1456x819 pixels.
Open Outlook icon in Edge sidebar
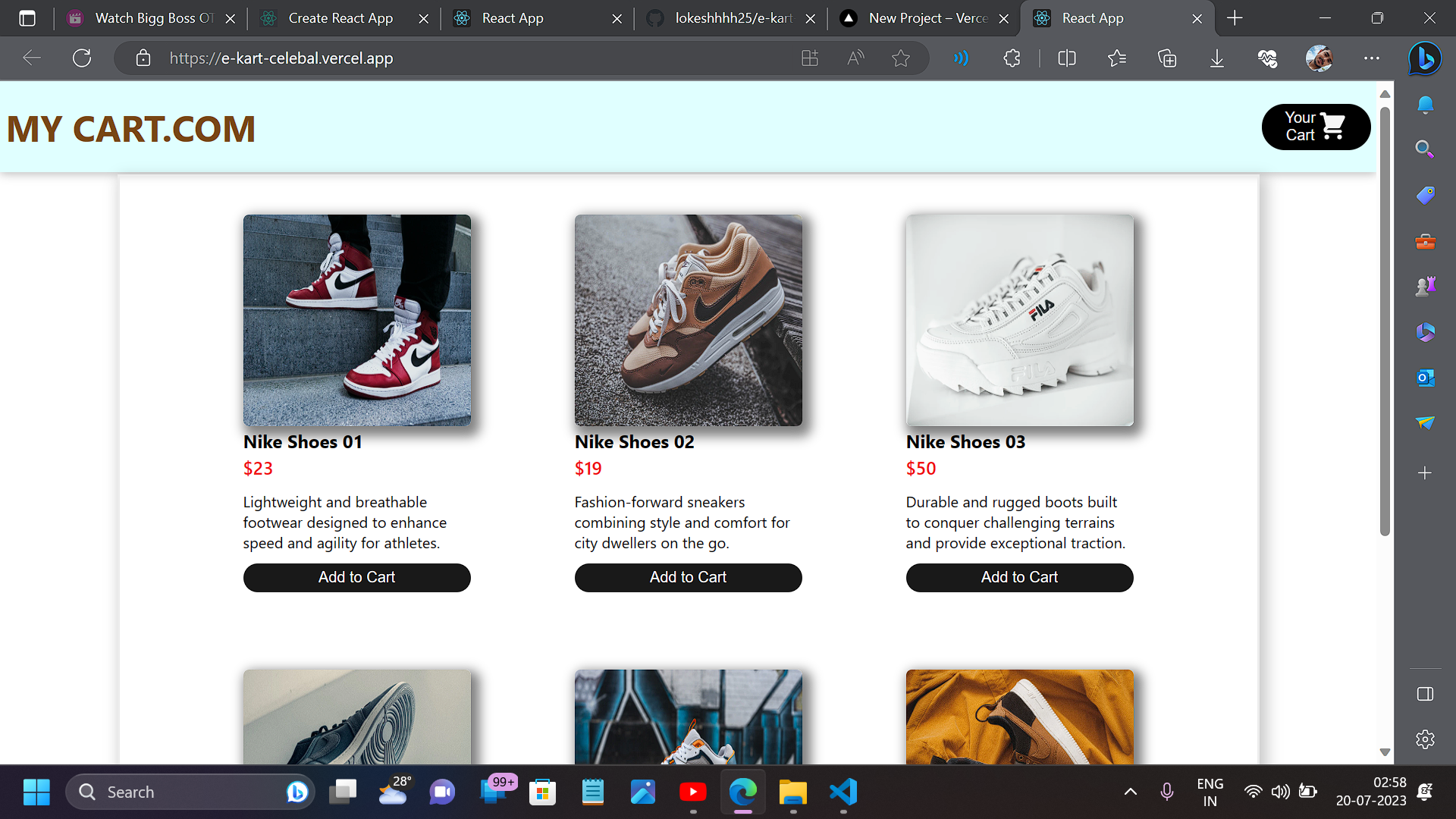pyautogui.click(x=1425, y=377)
